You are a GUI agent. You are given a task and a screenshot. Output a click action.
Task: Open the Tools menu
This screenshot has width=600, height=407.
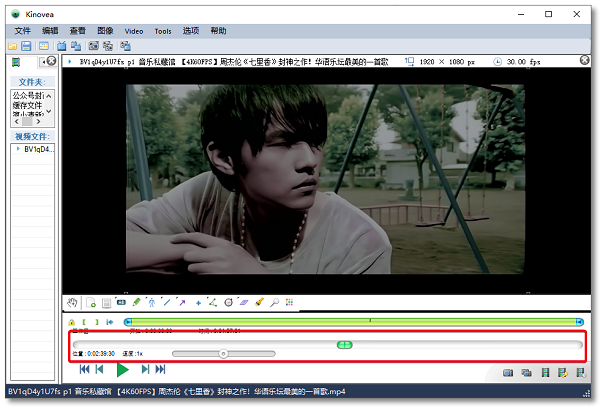[x=163, y=31]
